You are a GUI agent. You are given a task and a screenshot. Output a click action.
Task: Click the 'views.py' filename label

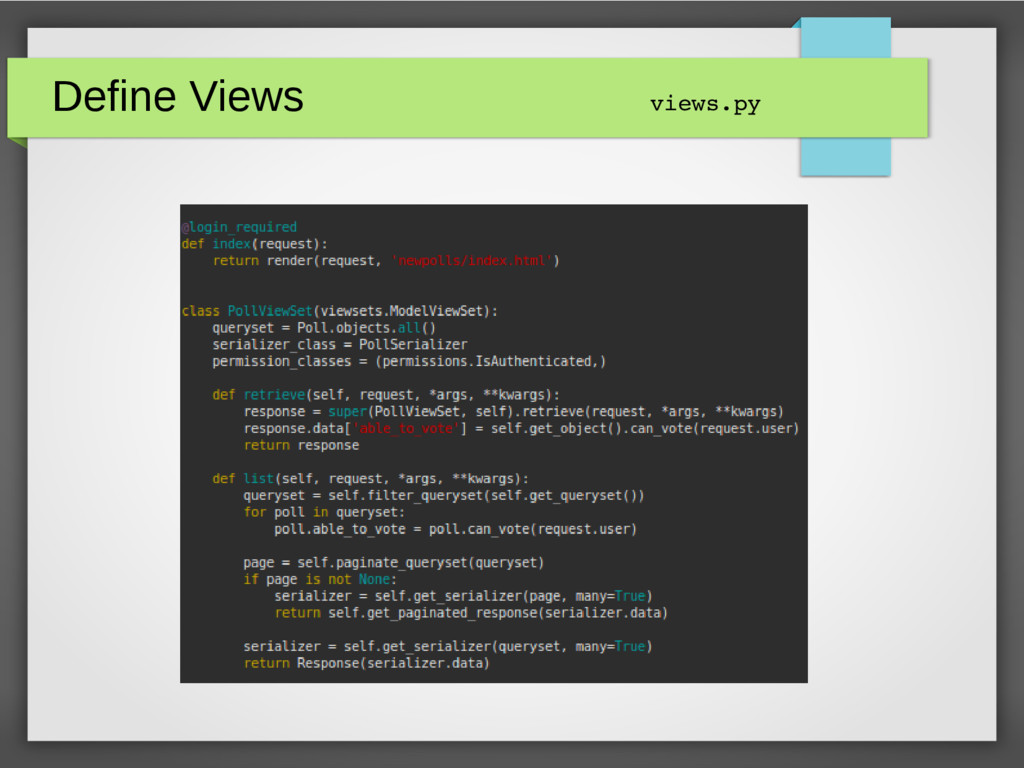tap(705, 104)
